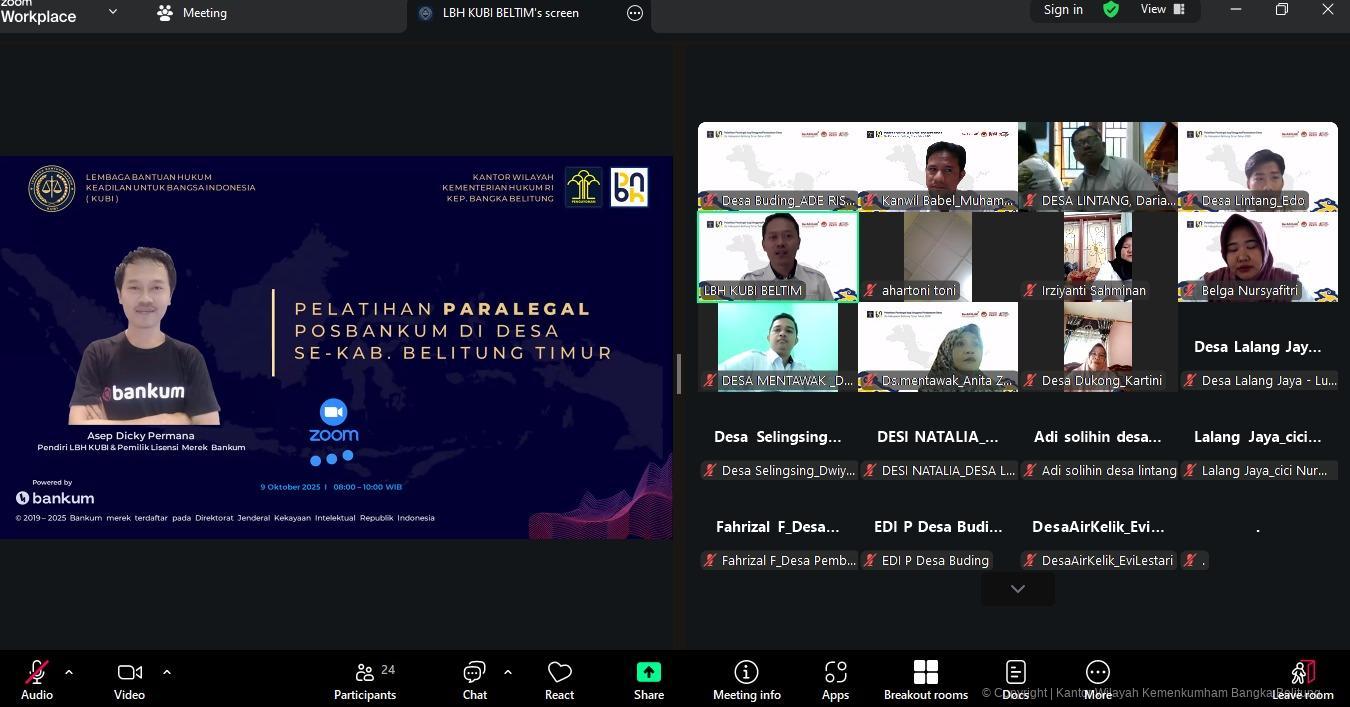Open the Participants panel
The height and width of the screenshot is (707, 1350).
click(x=365, y=680)
